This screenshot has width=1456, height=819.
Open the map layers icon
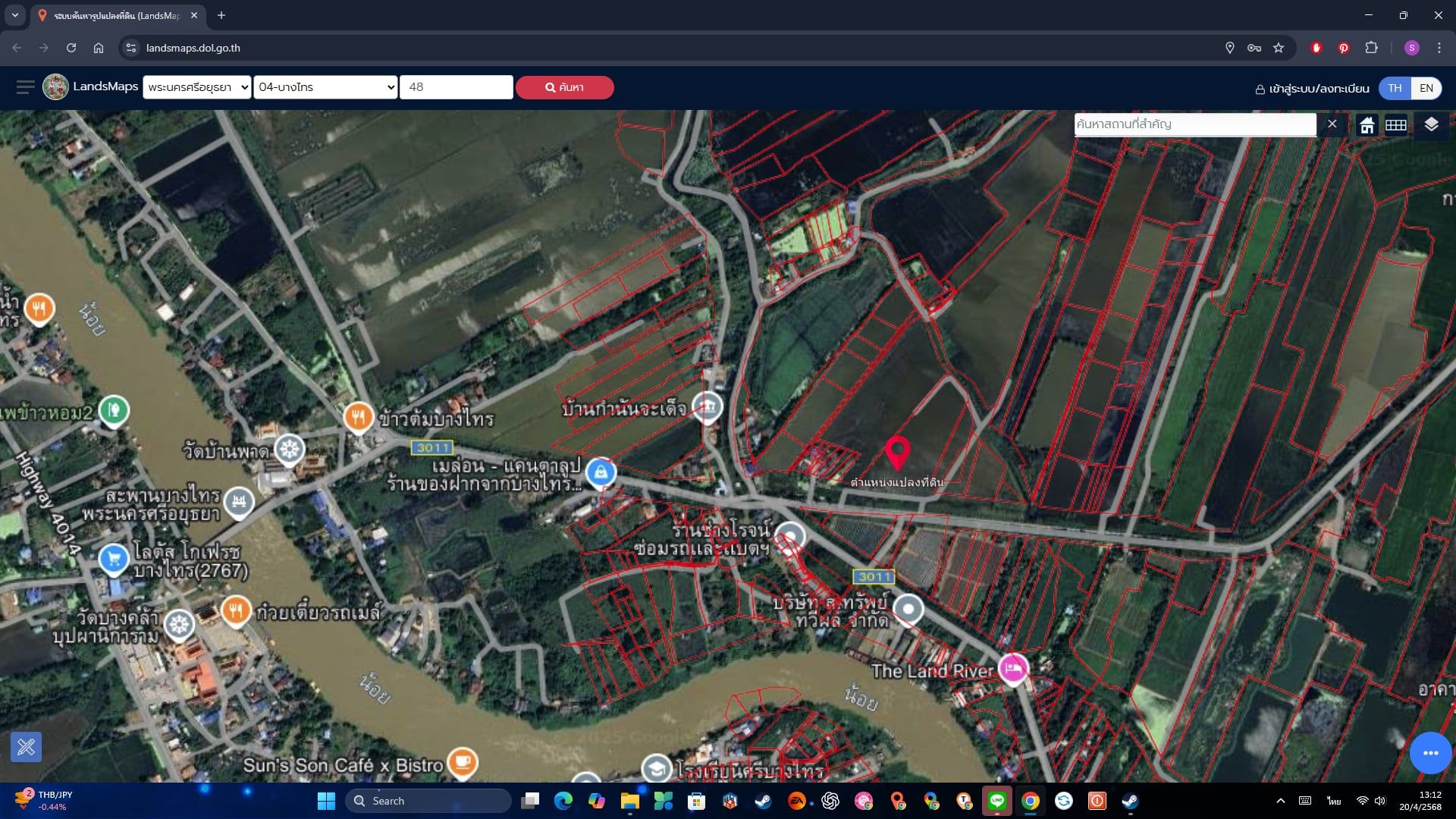pyautogui.click(x=1431, y=124)
